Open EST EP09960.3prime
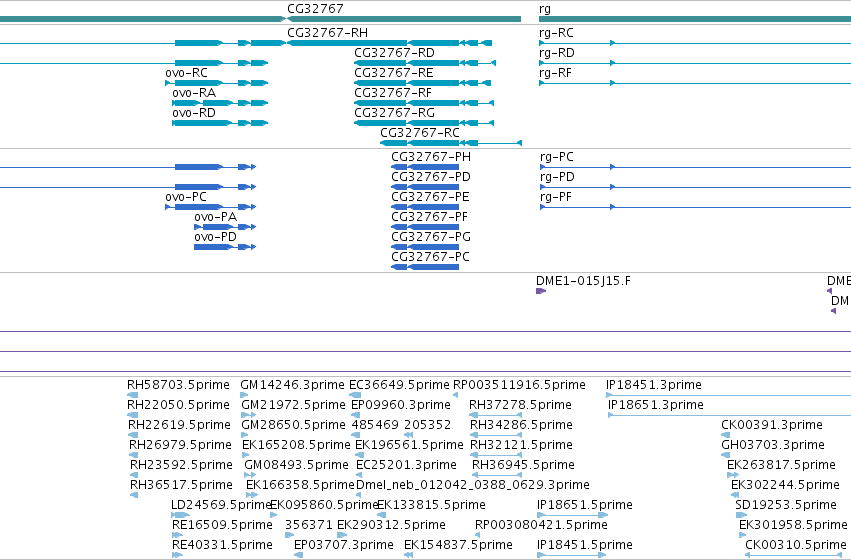 click(401, 405)
